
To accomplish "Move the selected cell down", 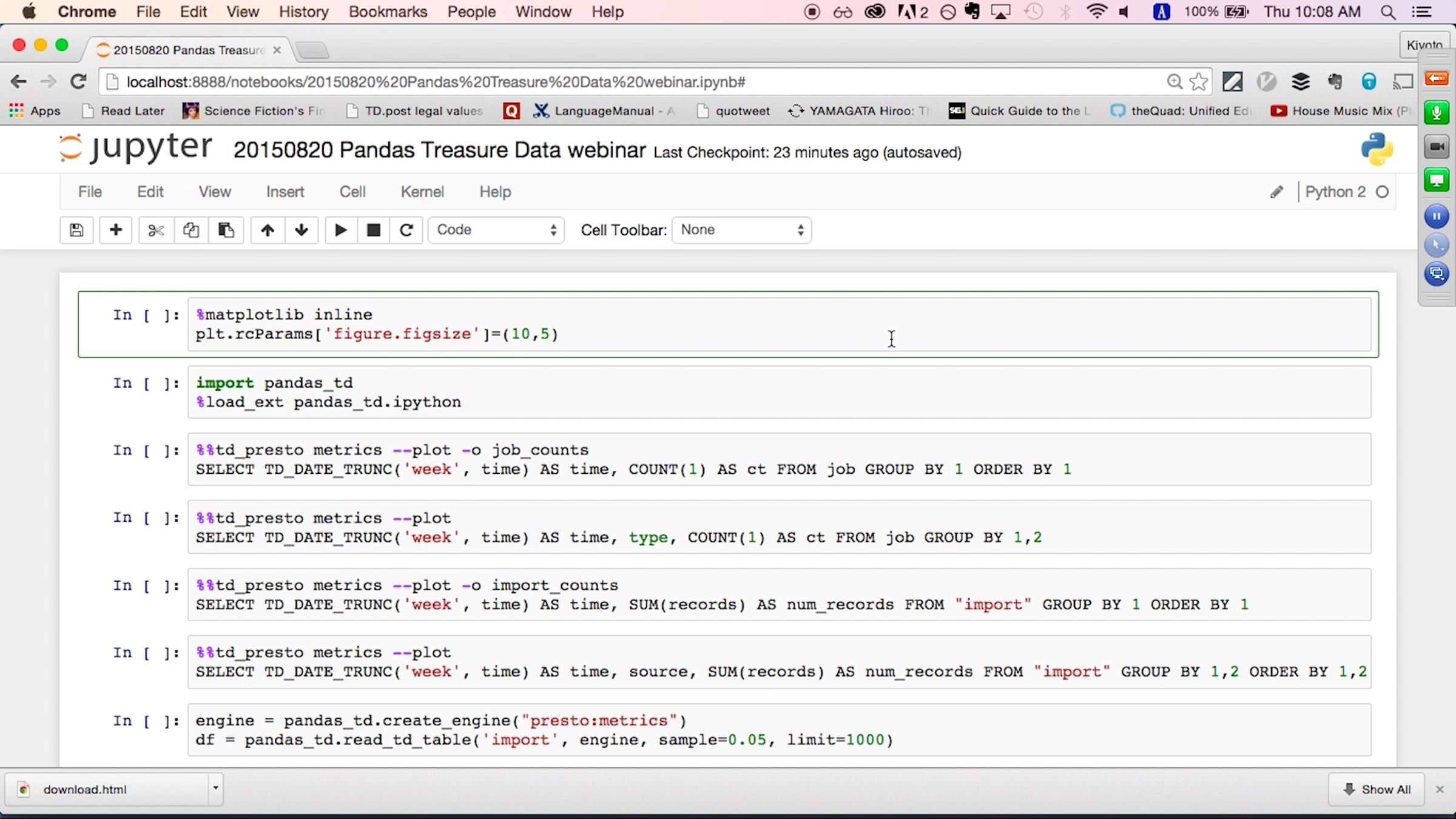I will pyautogui.click(x=302, y=230).
